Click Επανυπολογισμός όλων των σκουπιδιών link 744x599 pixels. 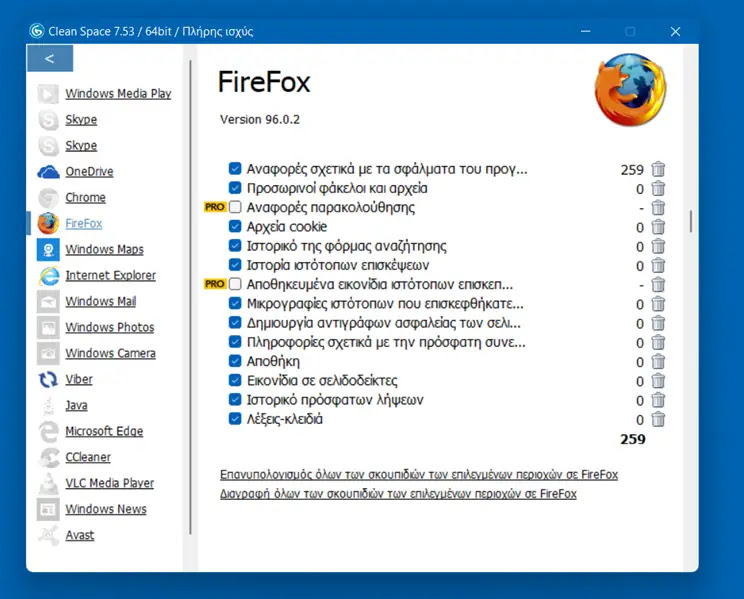click(419, 475)
